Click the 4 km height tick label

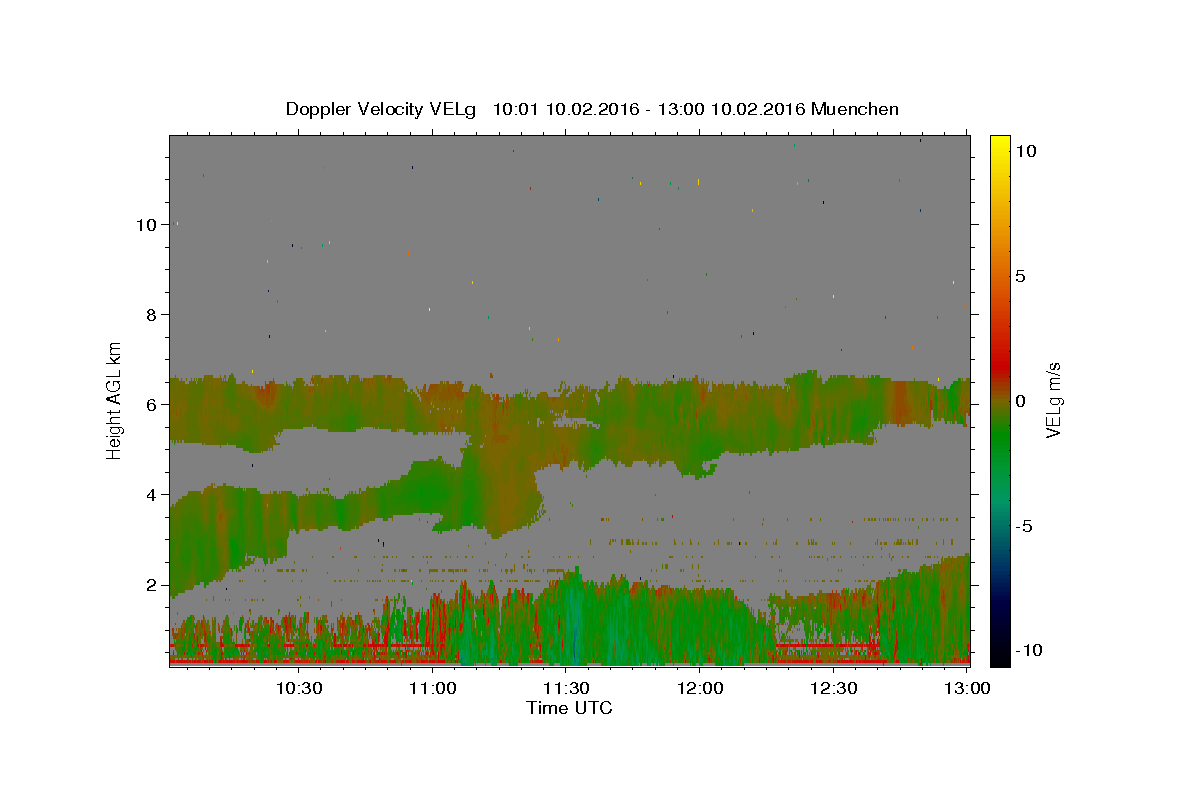pyautogui.click(x=151, y=495)
